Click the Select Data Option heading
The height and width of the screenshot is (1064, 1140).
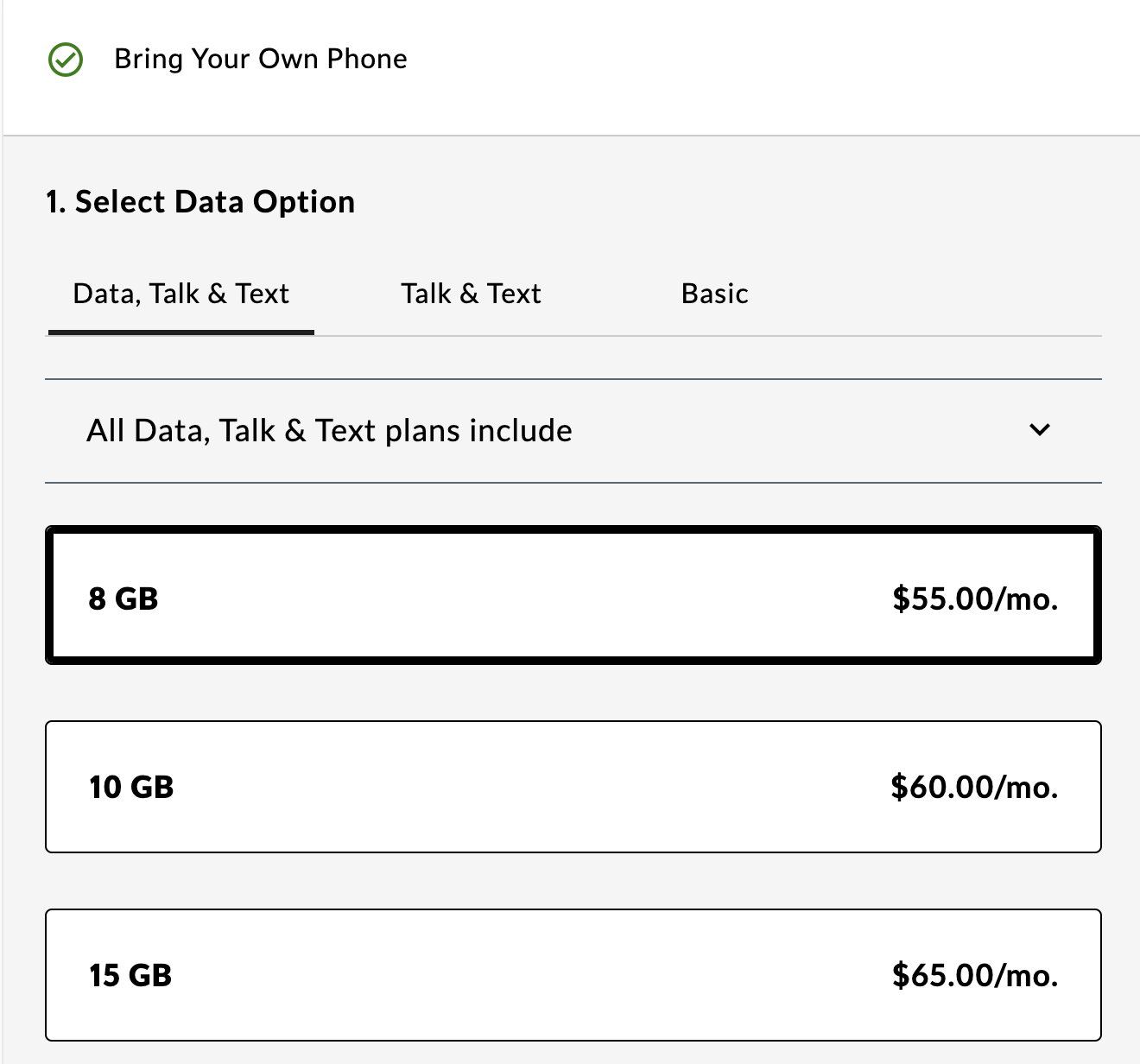coord(200,202)
